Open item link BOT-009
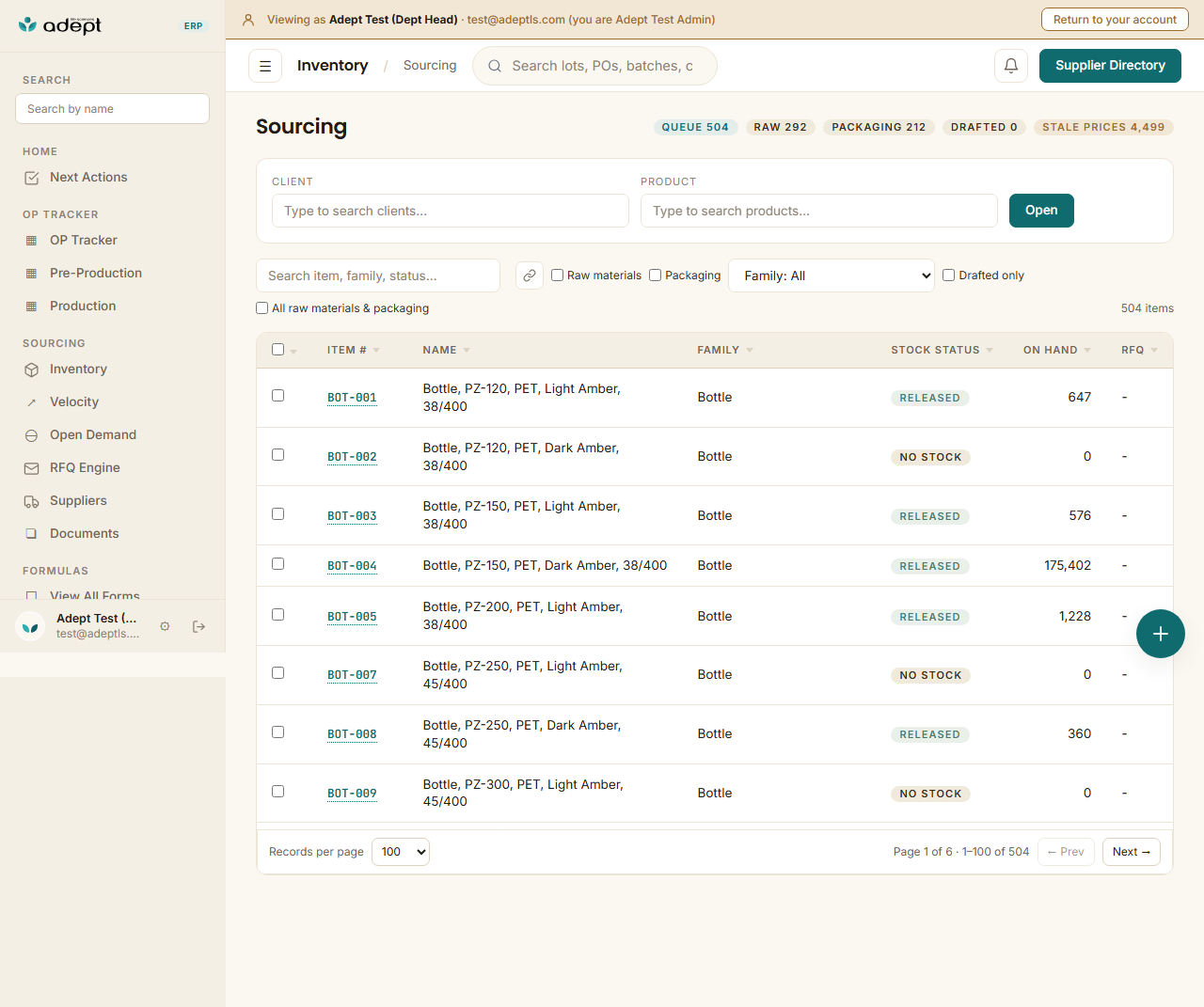Screen dimensions: 1204x1007 [x=352, y=794]
